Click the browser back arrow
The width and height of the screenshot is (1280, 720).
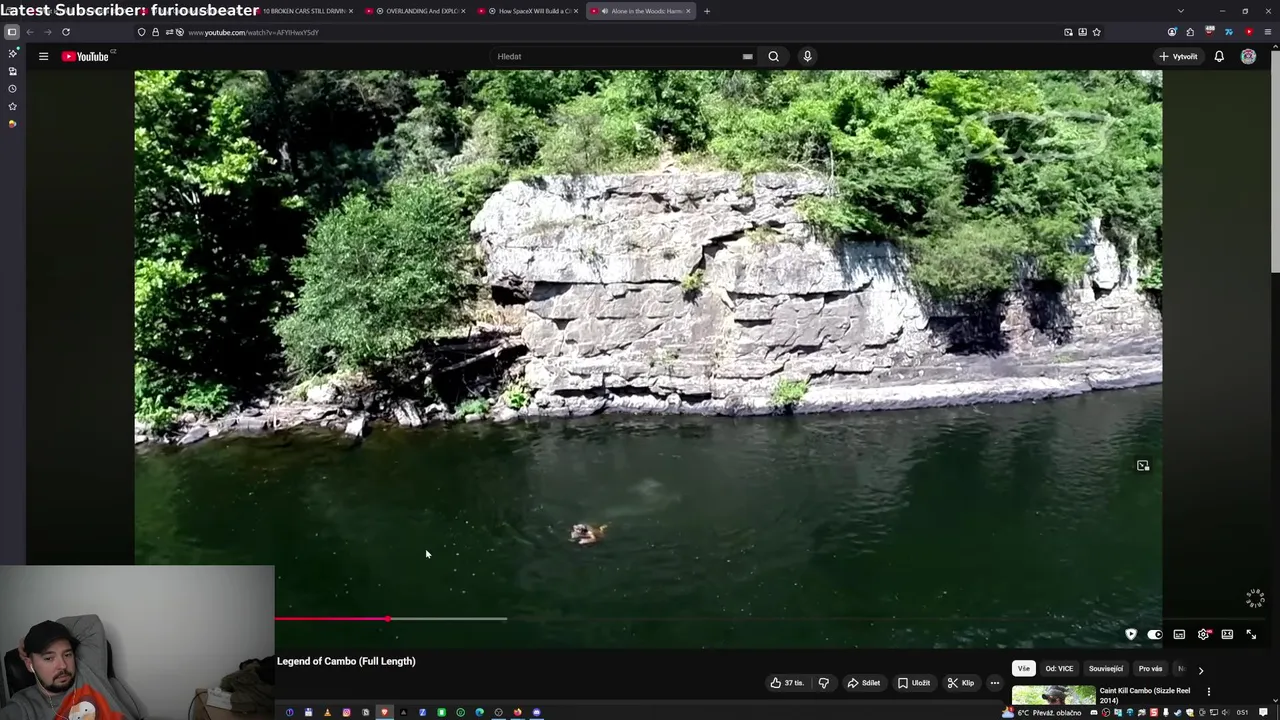[30, 32]
